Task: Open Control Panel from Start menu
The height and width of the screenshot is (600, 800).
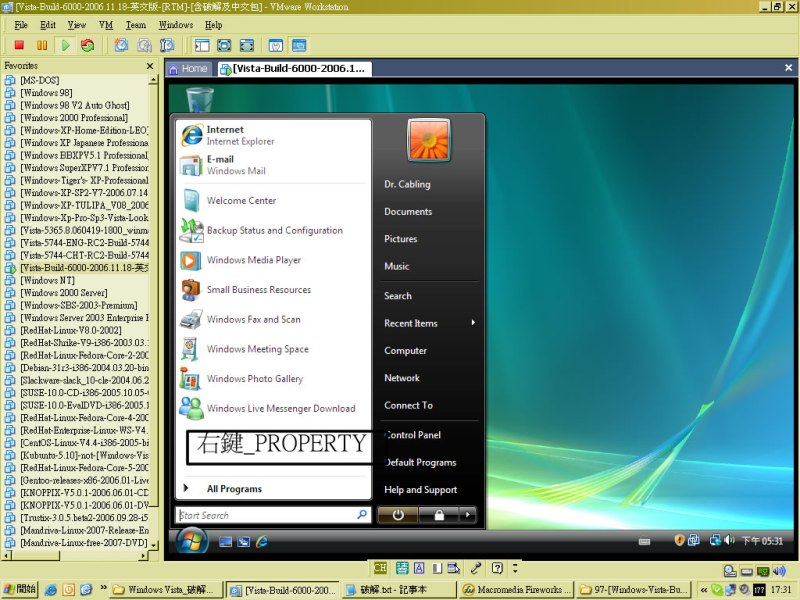Action: [x=413, y=435]
